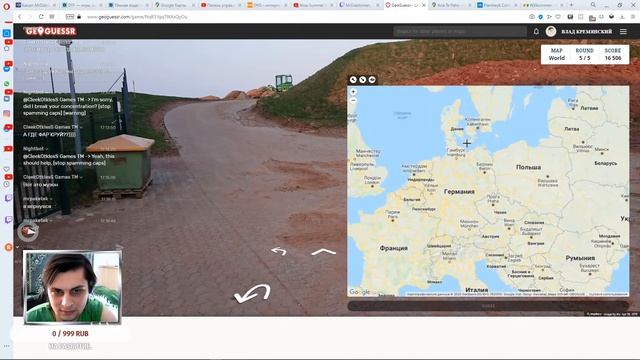This screenshot has width=640, height=360.
Task: Move forward with the straight-ahead arrow
Action: [323, 252]
